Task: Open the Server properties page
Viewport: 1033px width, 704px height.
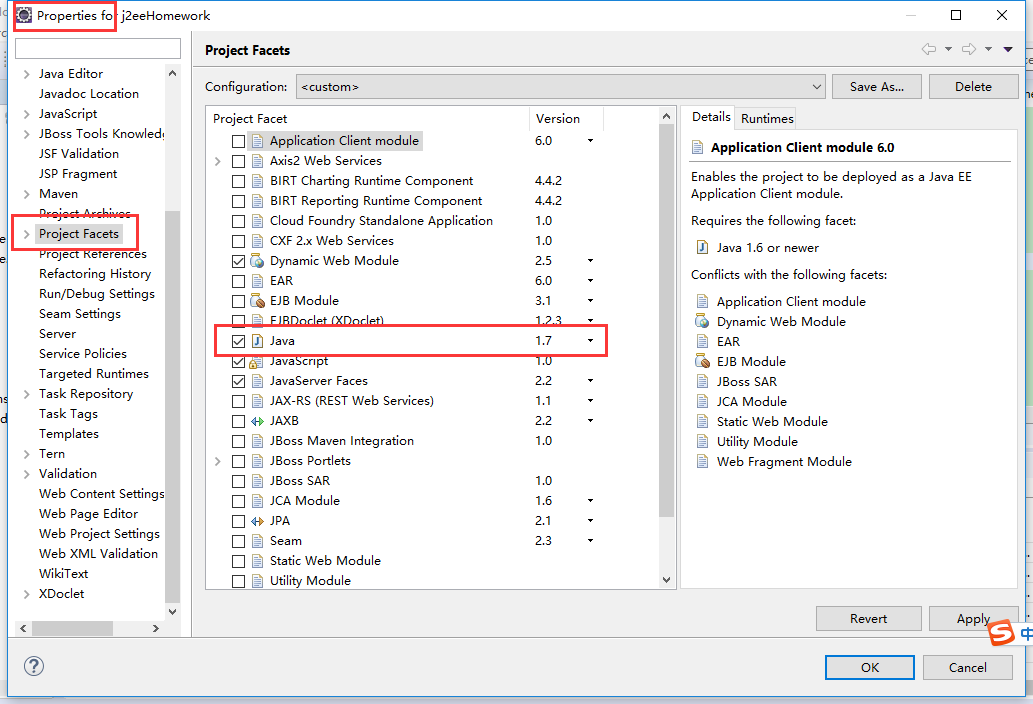Action: 57,334
